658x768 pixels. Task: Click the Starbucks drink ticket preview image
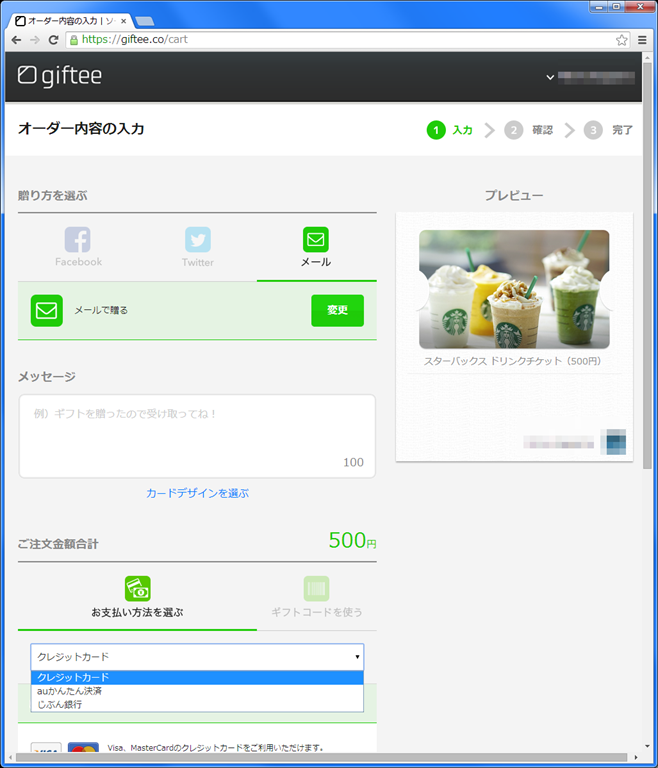tap(514, 289)
